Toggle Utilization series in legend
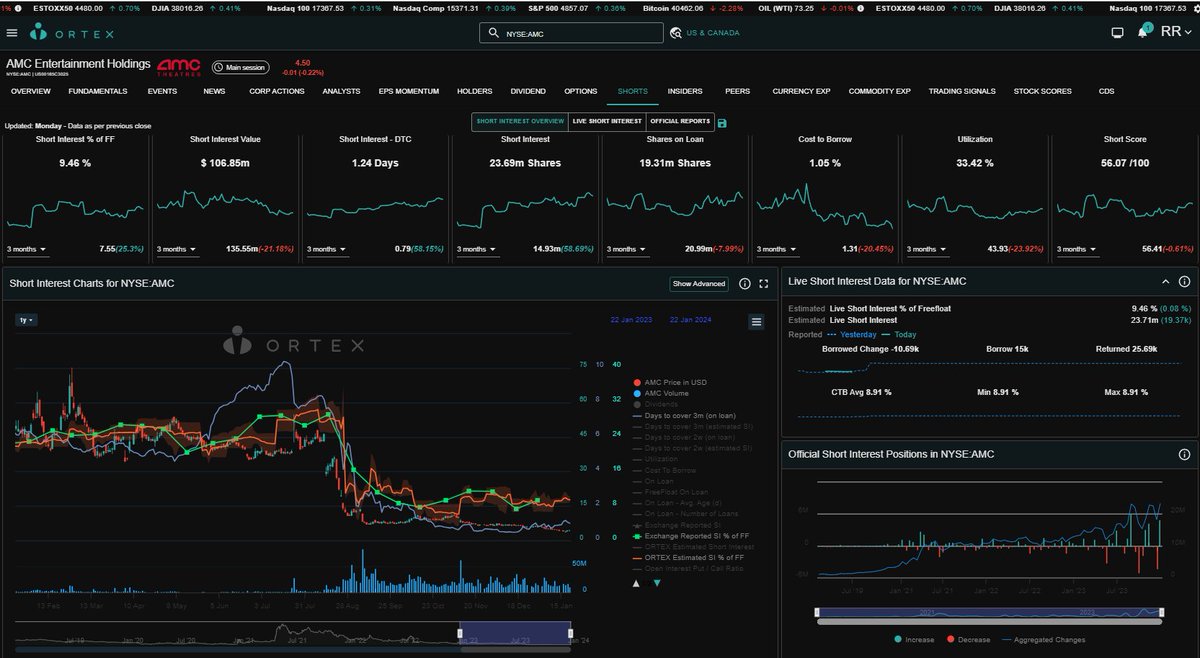1200x658 pixels. [657, 459]
